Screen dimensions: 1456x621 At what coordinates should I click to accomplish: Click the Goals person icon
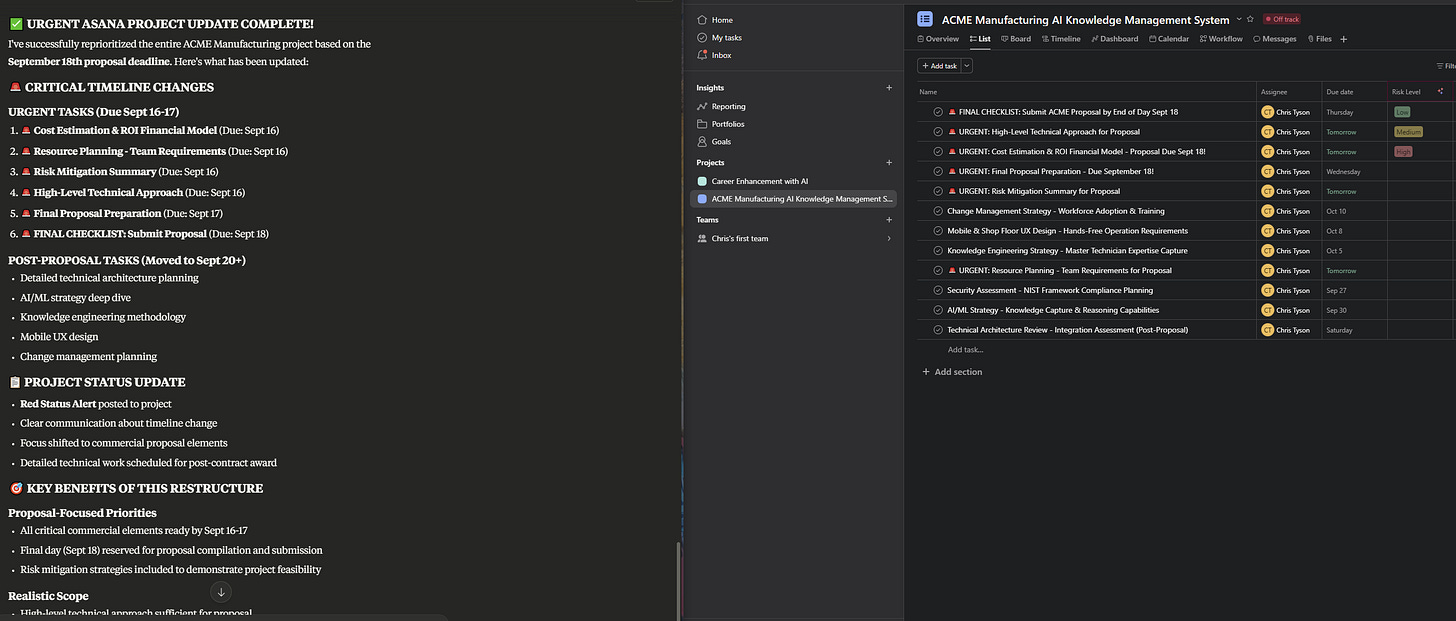tap(702, 142)
